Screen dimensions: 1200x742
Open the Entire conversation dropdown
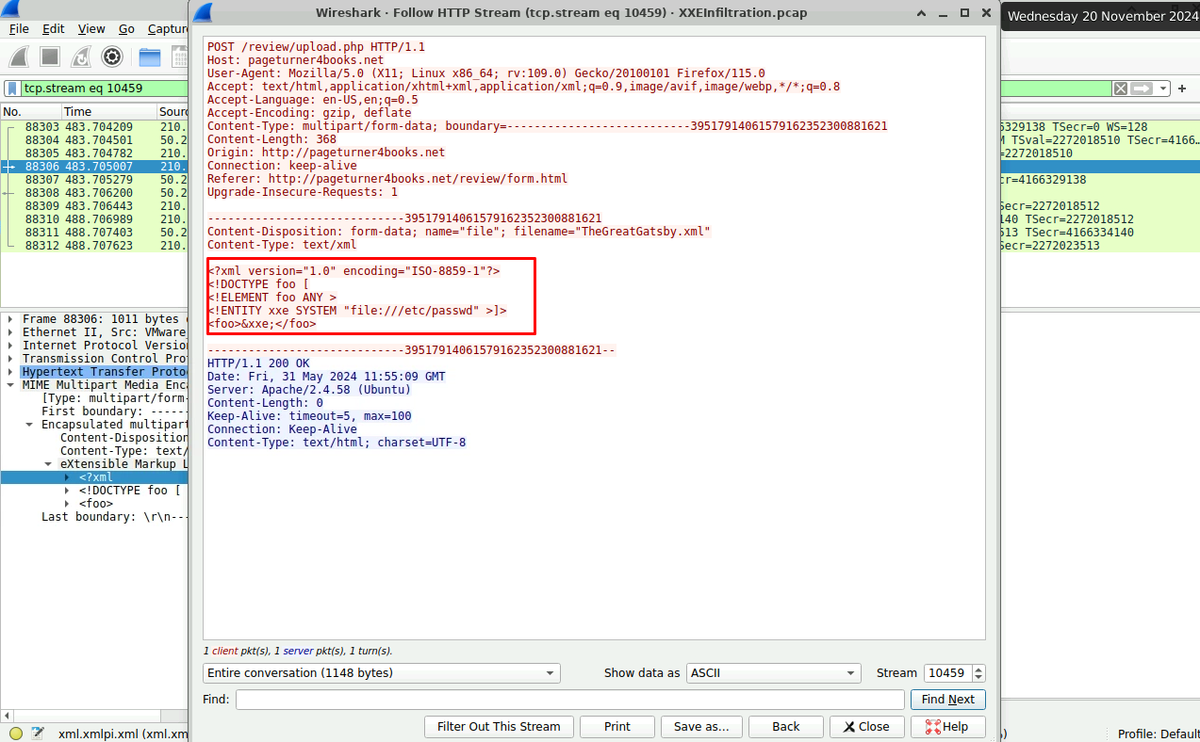[381, 673]
